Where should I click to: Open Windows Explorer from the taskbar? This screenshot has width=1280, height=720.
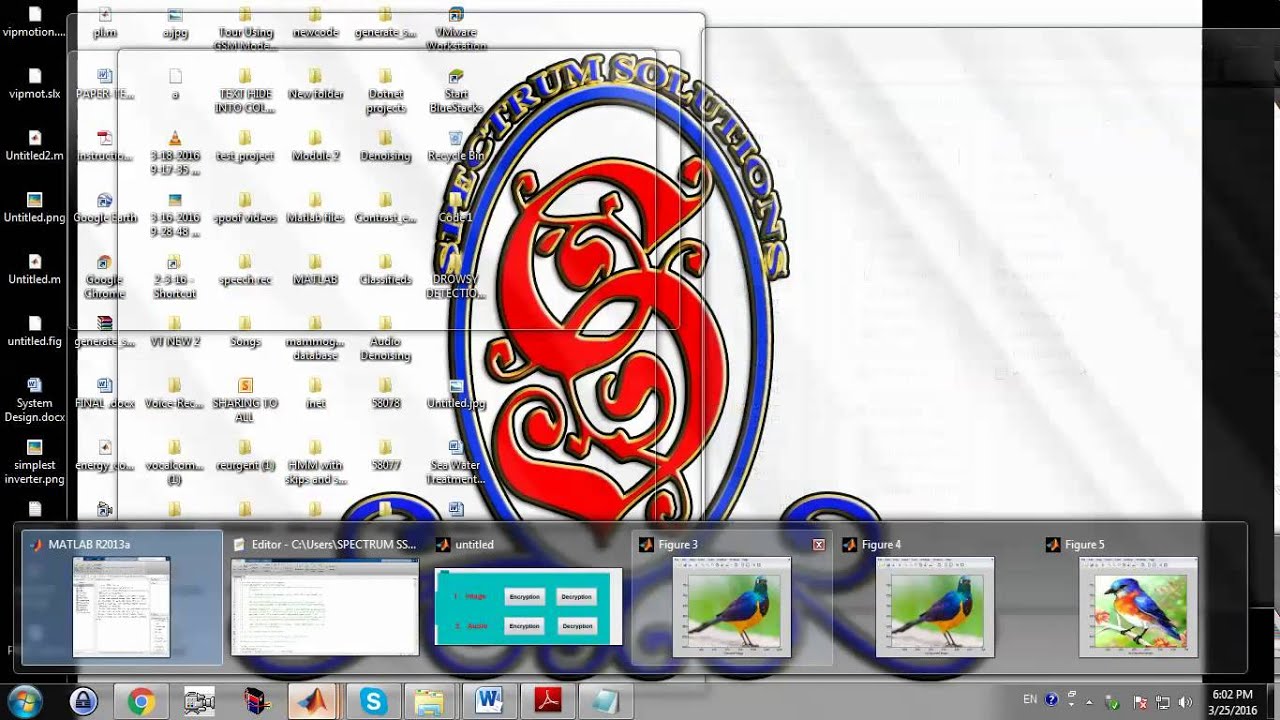click(x=431, y=702)
